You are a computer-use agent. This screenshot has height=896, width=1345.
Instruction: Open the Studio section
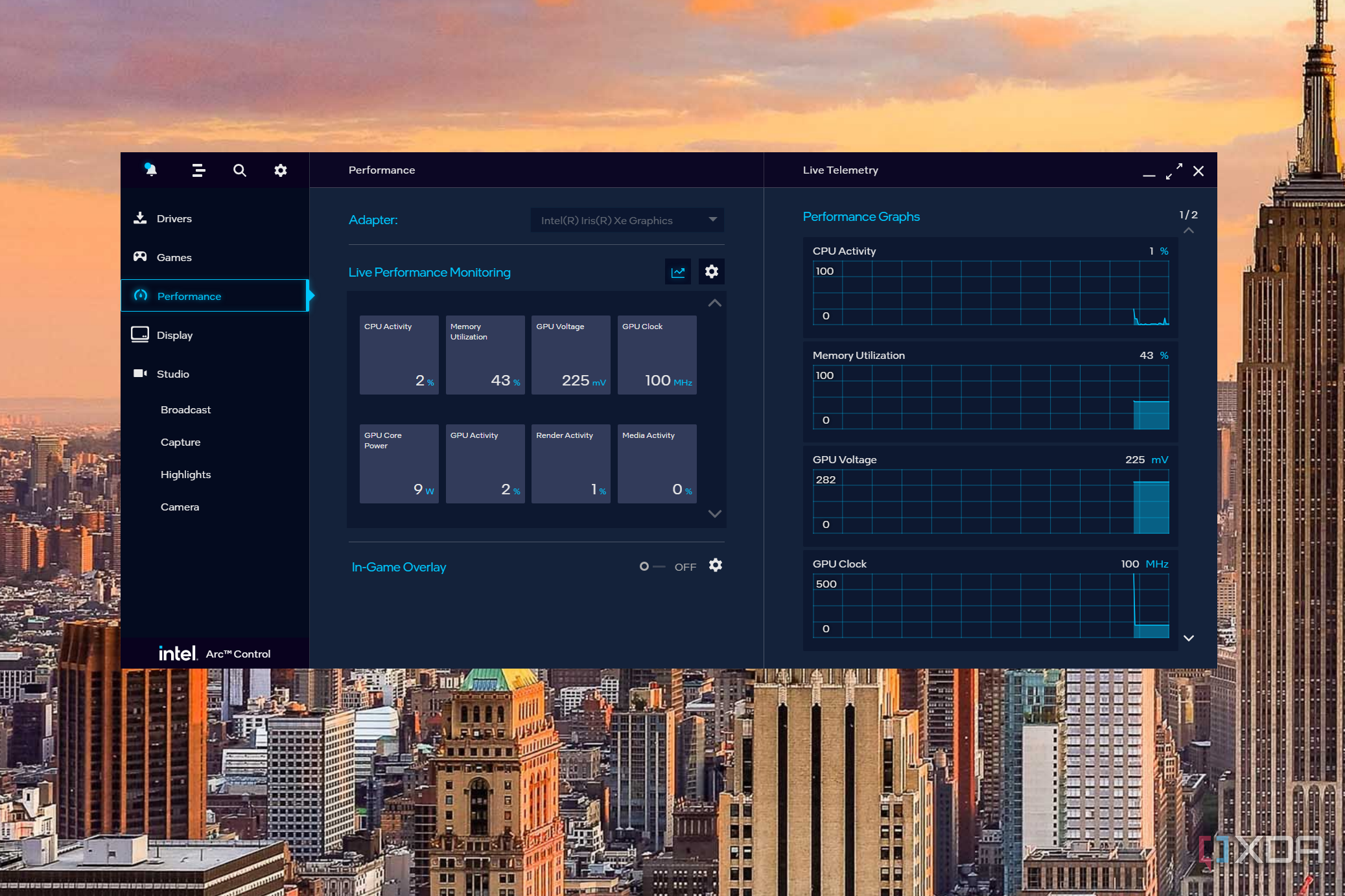(215, 374)
